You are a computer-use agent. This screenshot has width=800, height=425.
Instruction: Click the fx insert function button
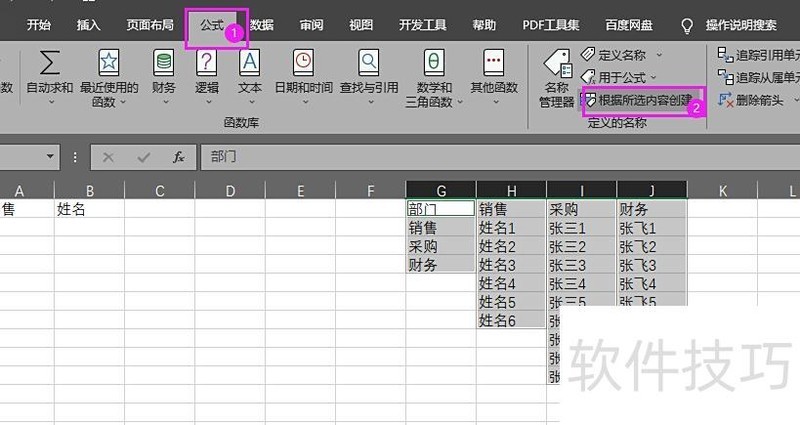179,157
